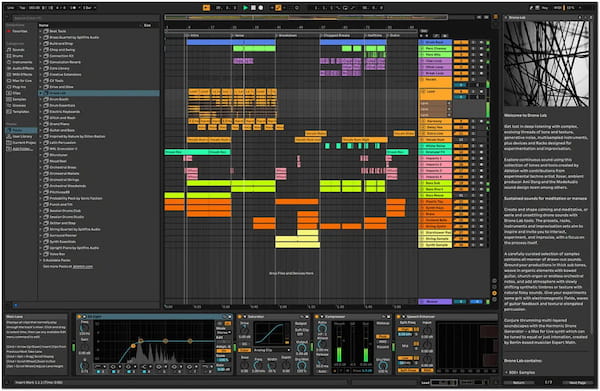Image resolution: width=600 pixels, height=391 pixels.
Task: Select Sounds category in browser
Action: pos(18,50)
